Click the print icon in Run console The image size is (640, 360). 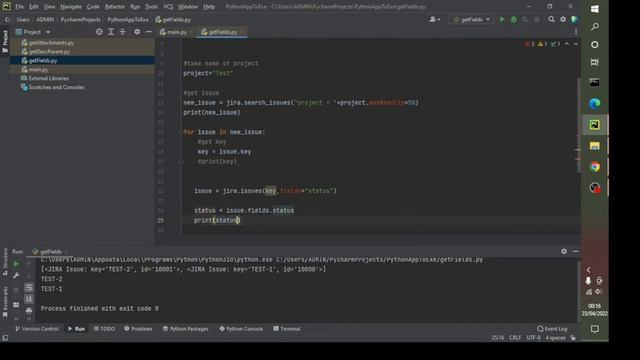(29, 311)
